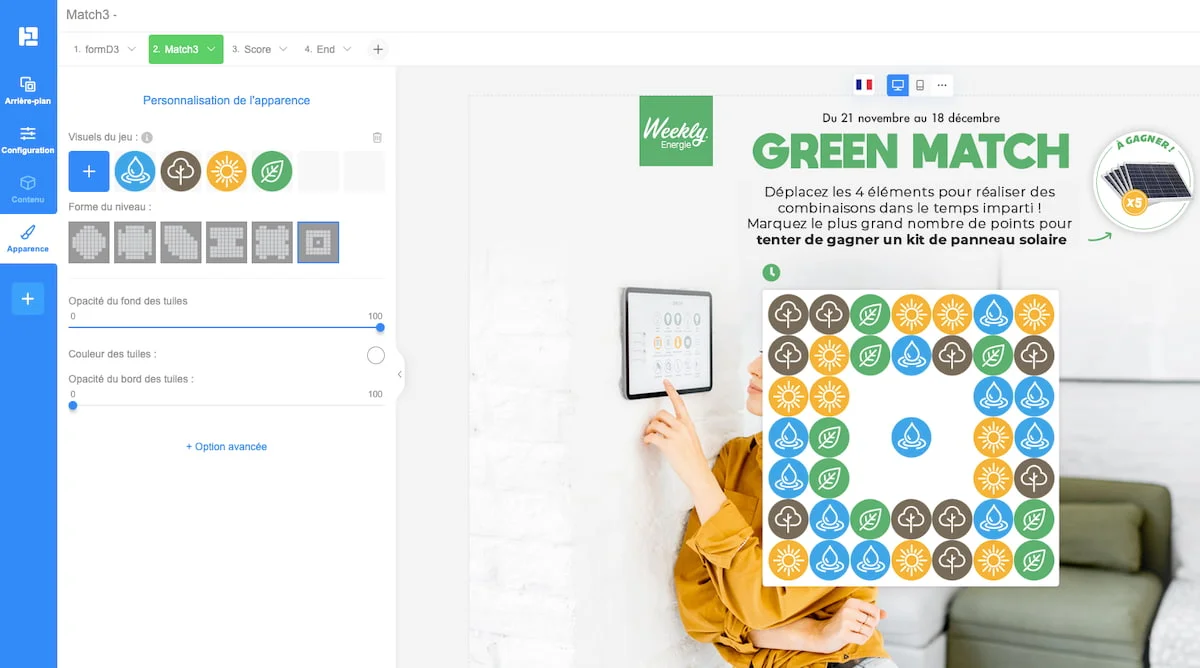Open the Option avancée link
This screenshot has height=668, width=1200.
(226, 447)
